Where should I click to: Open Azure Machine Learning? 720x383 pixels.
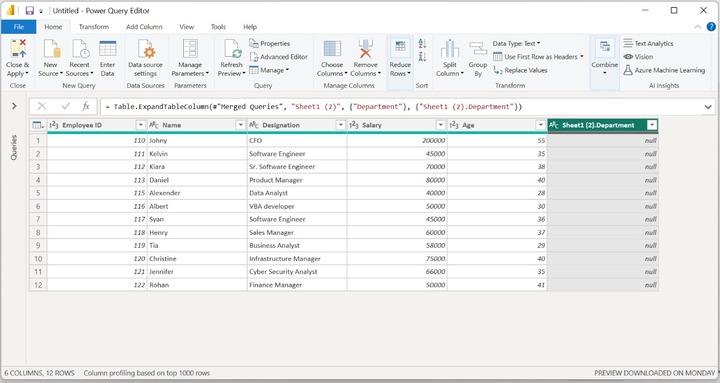tap(664, 70)
